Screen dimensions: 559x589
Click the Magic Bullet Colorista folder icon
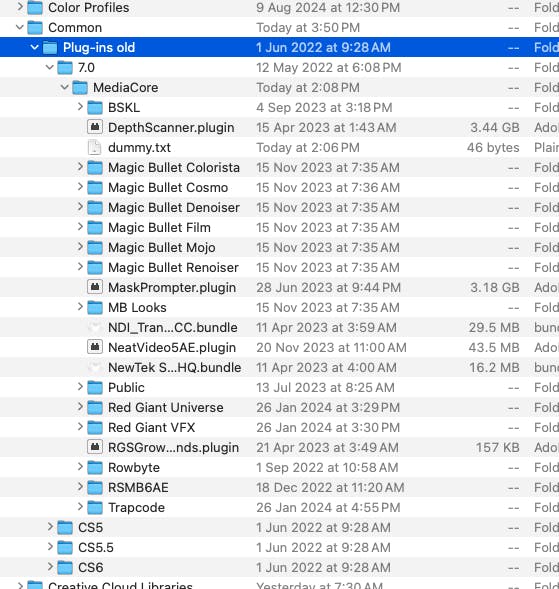tap(95, 168)
